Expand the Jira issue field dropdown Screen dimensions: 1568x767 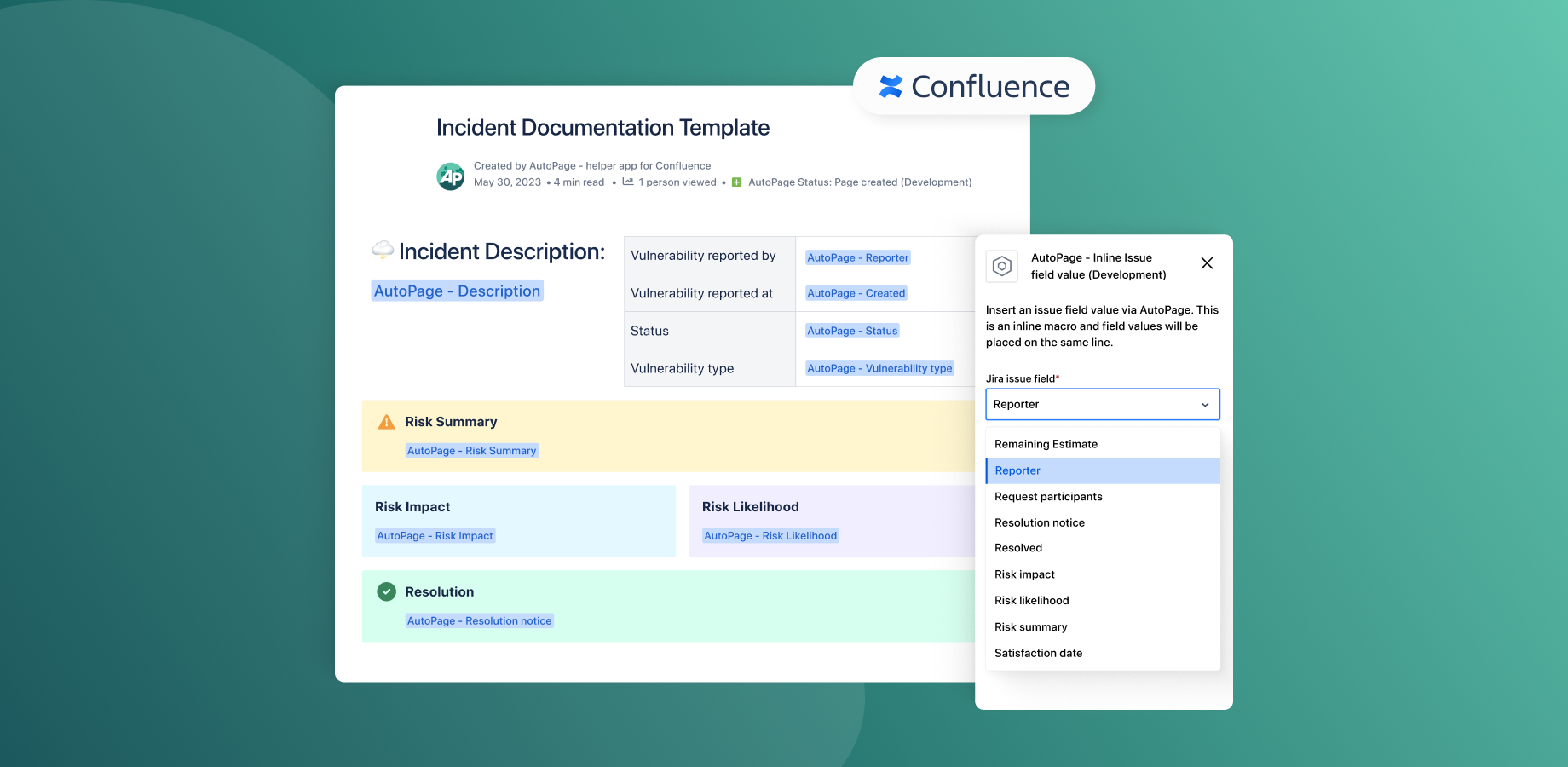pos(1102,404)
